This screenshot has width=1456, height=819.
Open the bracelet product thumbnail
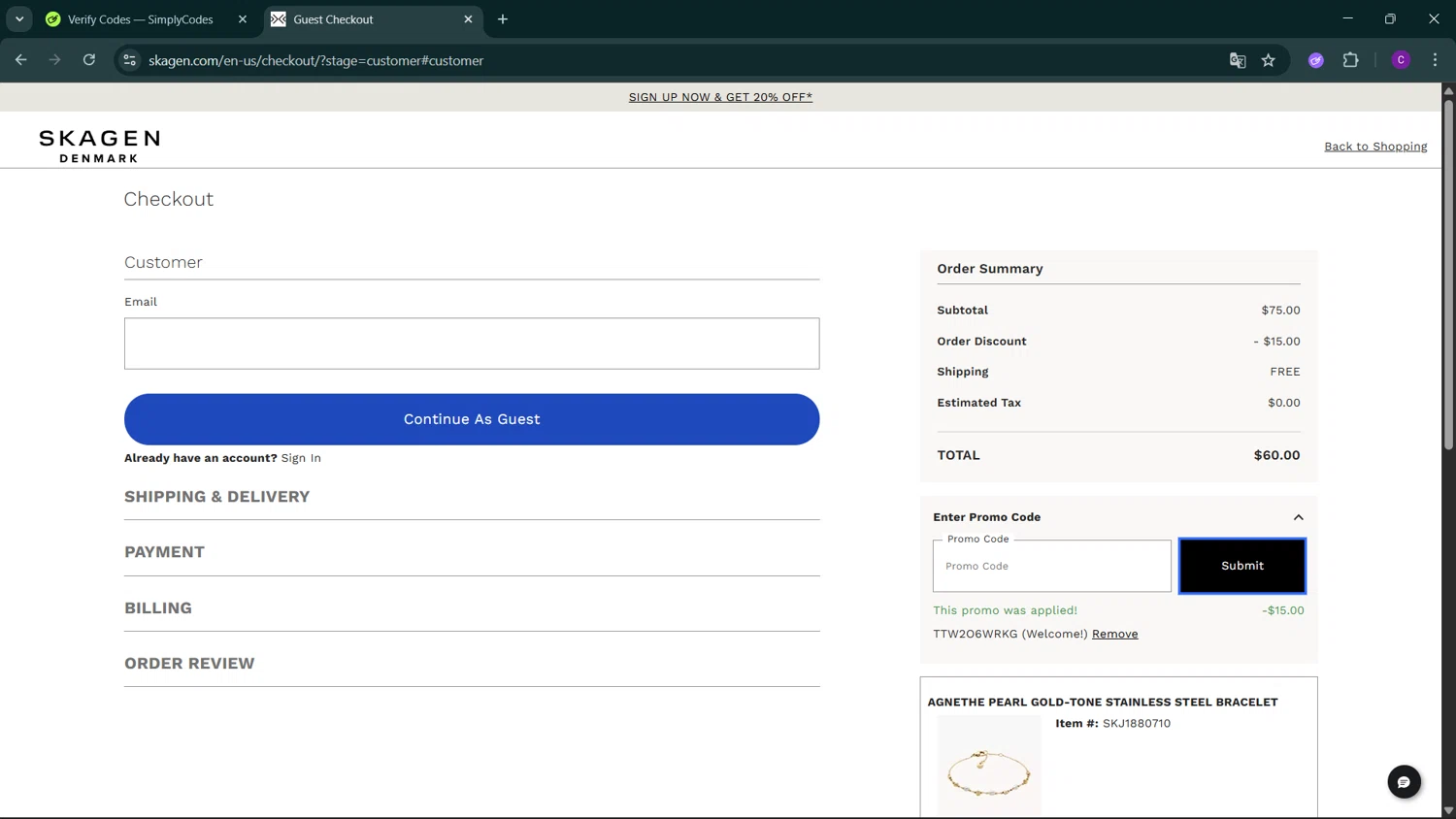989,765
